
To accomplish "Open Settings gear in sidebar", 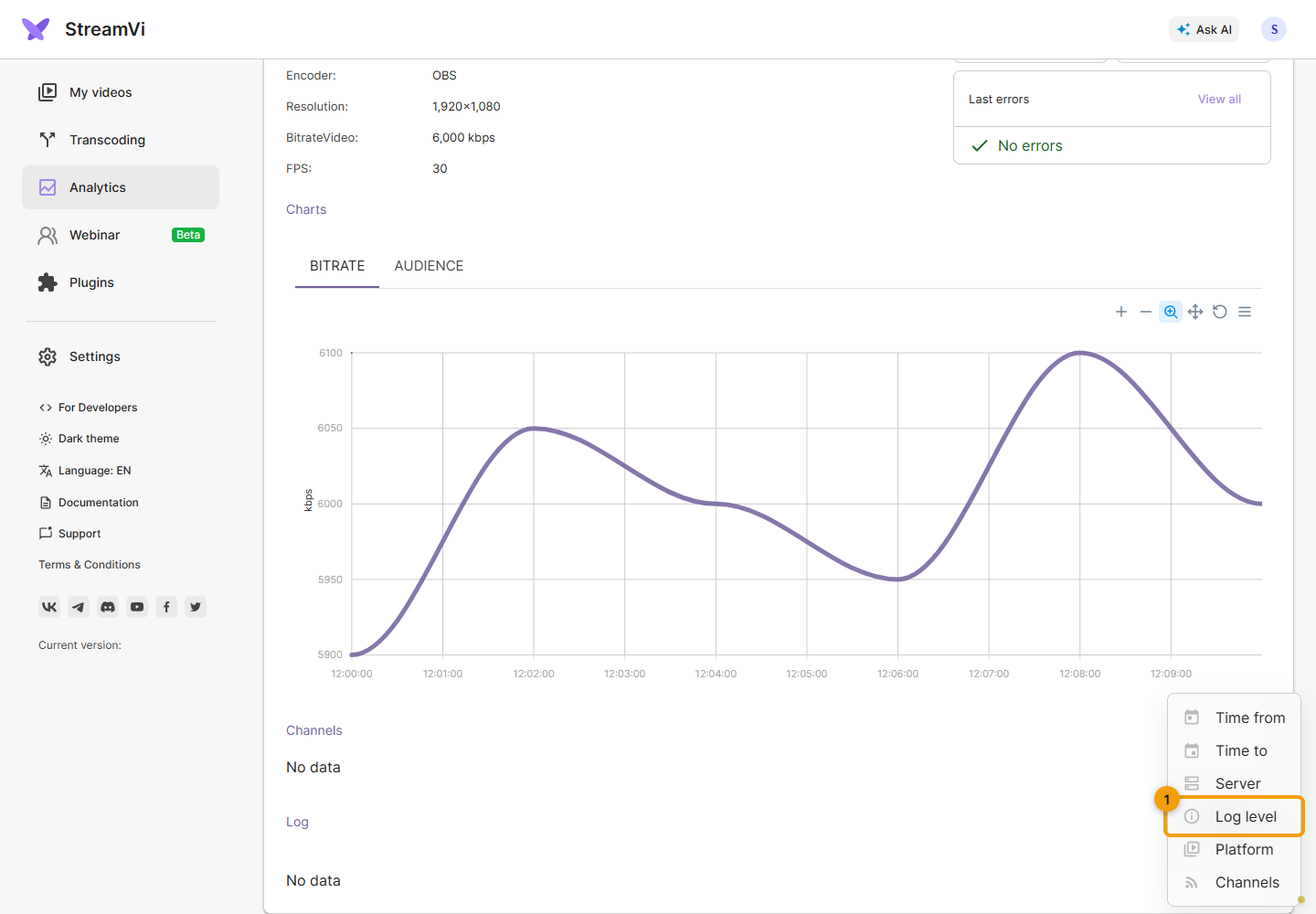I will tap(121, 356).
